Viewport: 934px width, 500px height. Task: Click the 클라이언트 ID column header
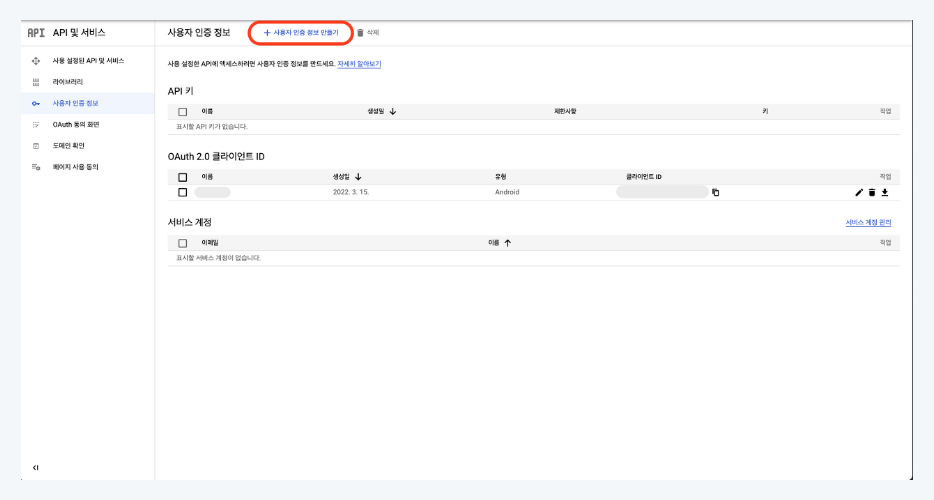pos(643,177)
